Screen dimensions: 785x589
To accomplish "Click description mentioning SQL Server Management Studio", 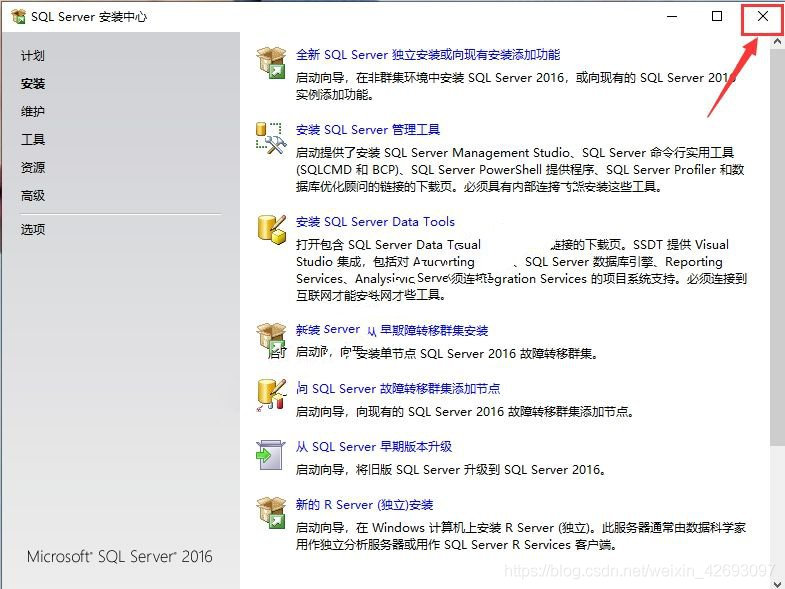I will (x=520, y=170).
